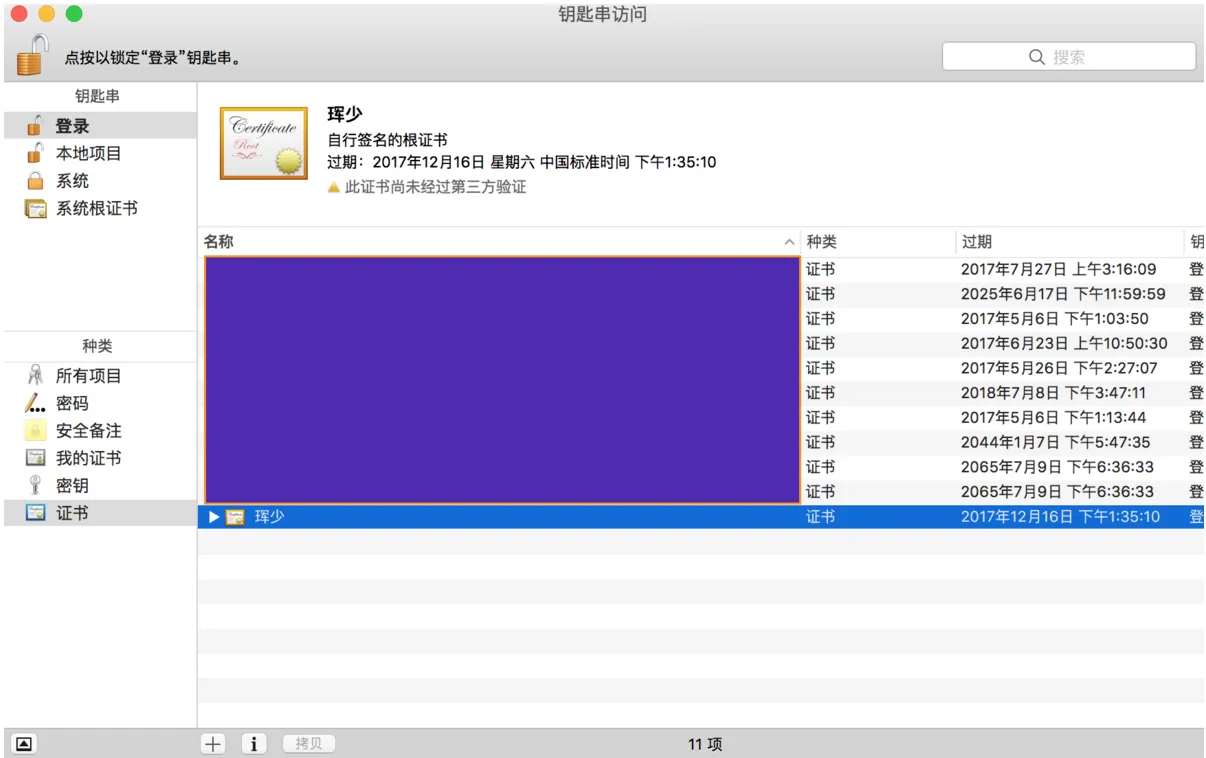Click the 此证书尚未经过第三方验证 warning text
1206x758 pixels.
pos(435,187)
